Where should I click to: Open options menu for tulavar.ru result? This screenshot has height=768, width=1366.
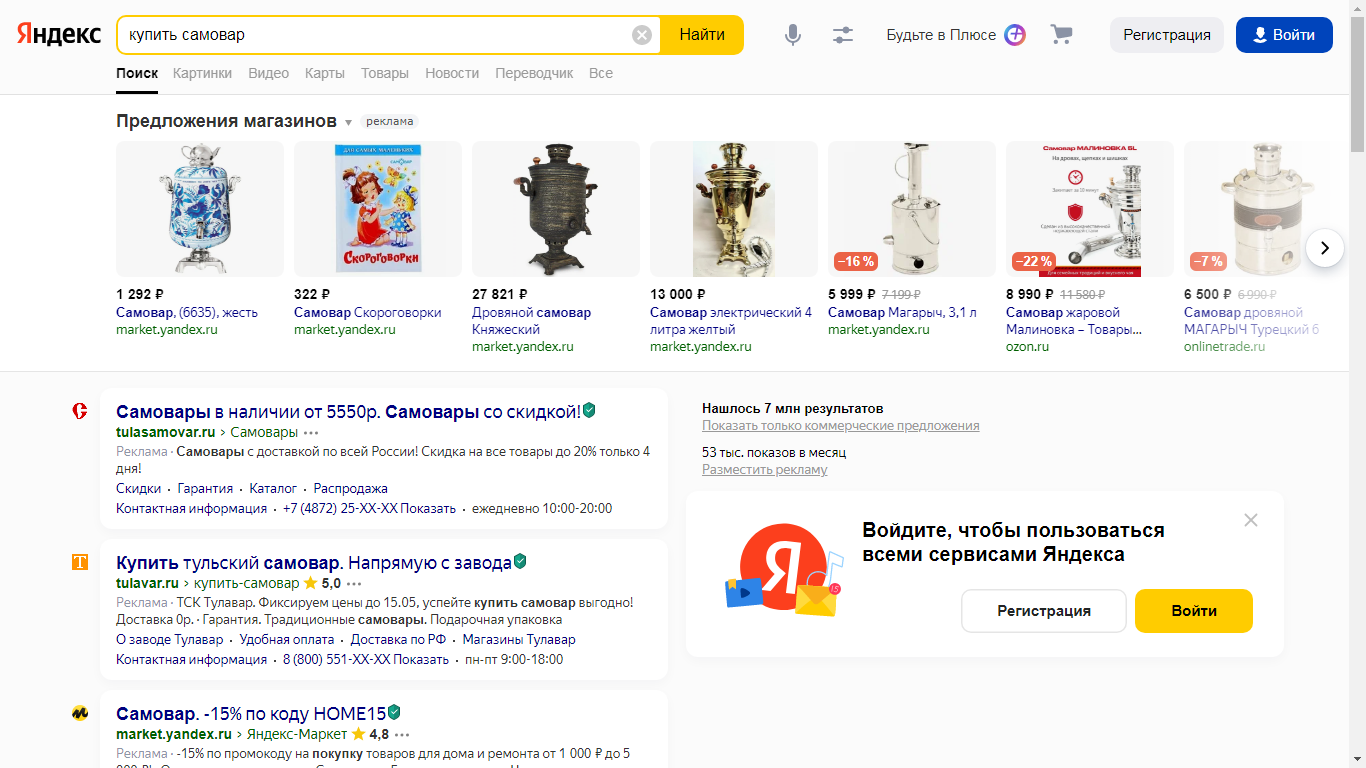[x=354, y=584]
